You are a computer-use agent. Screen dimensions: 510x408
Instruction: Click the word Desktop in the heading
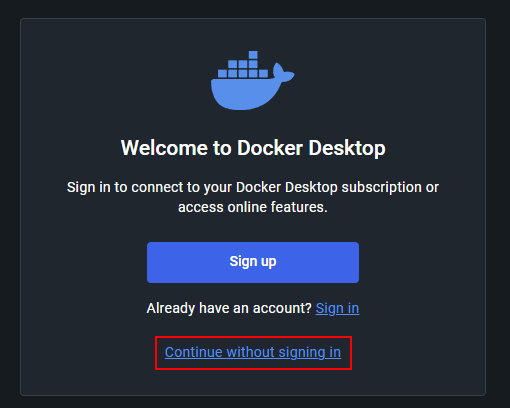(347, 148)
